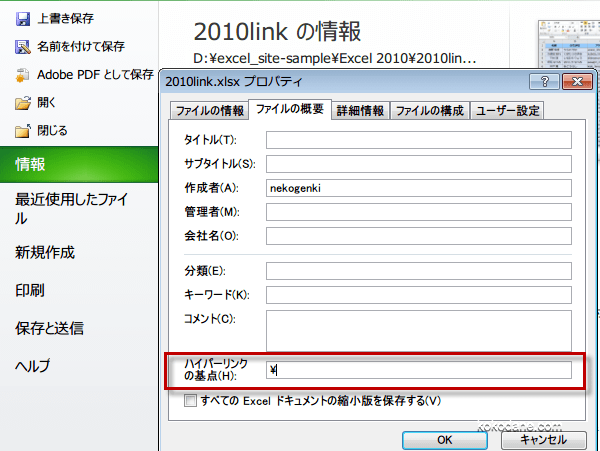Screen dimensions: 600x451
Task: Open 最近使用したファイル section
Action: (71, 209)
